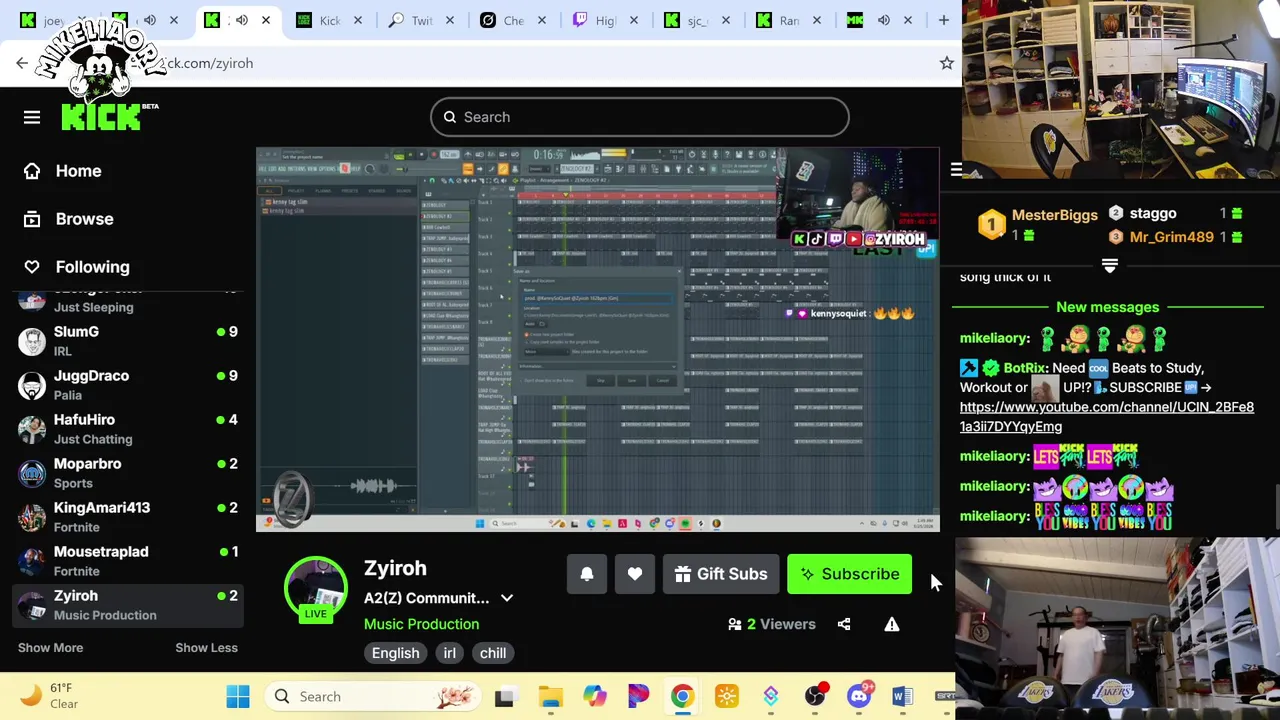
Task: Click the irl tag
Action: [x=449, y=653]
